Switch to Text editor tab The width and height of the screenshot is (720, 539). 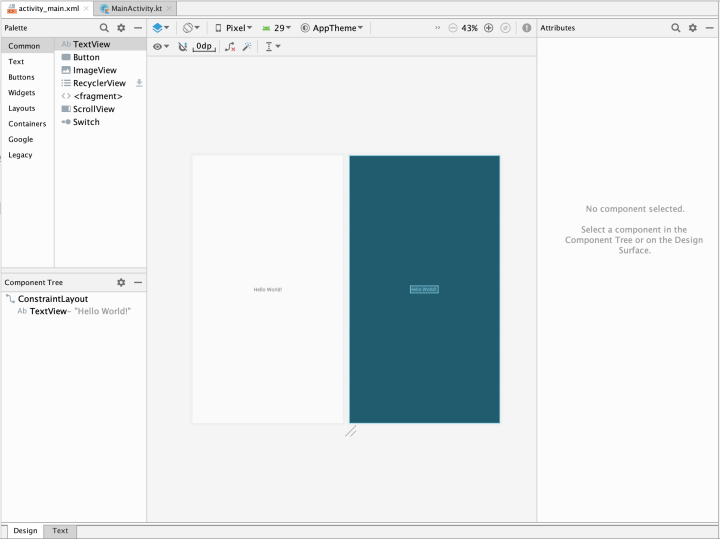click(x=60, y=531)
